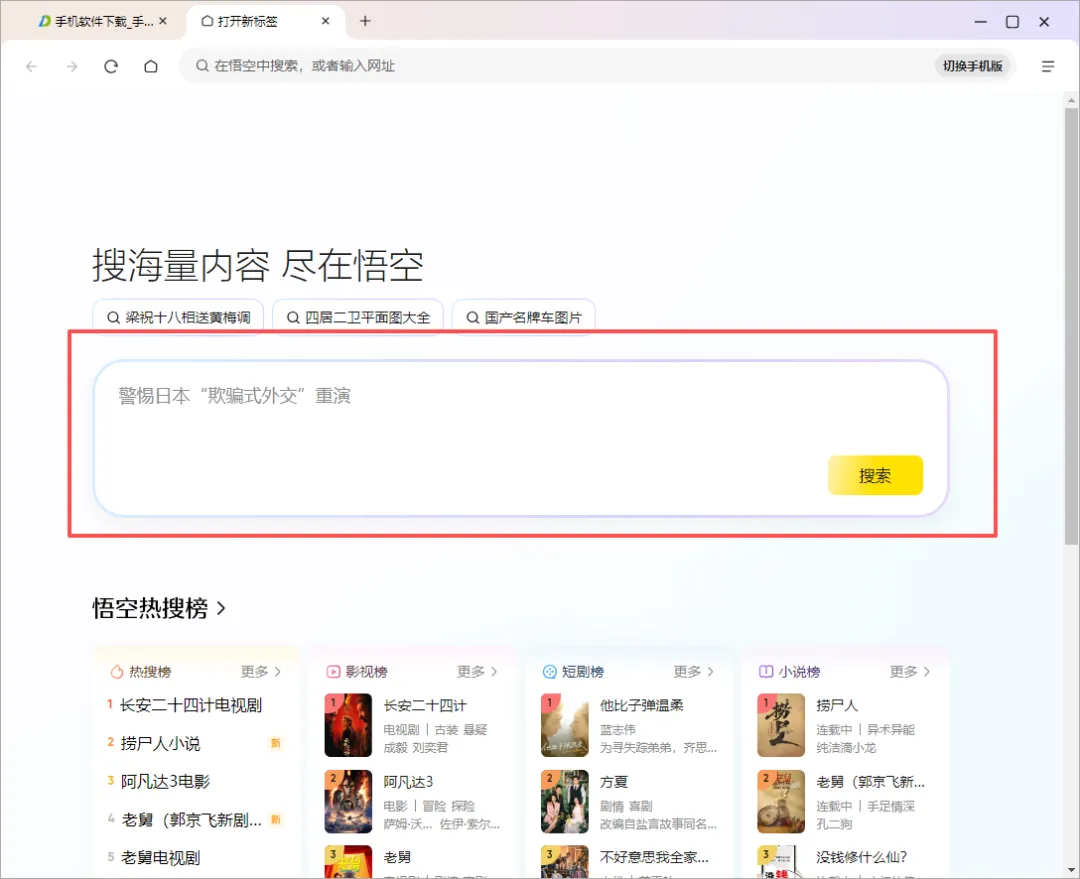This screenshot has height=879, width=1080.
Task: Open the 老舅 title in 影视榜
Action: 397,857
